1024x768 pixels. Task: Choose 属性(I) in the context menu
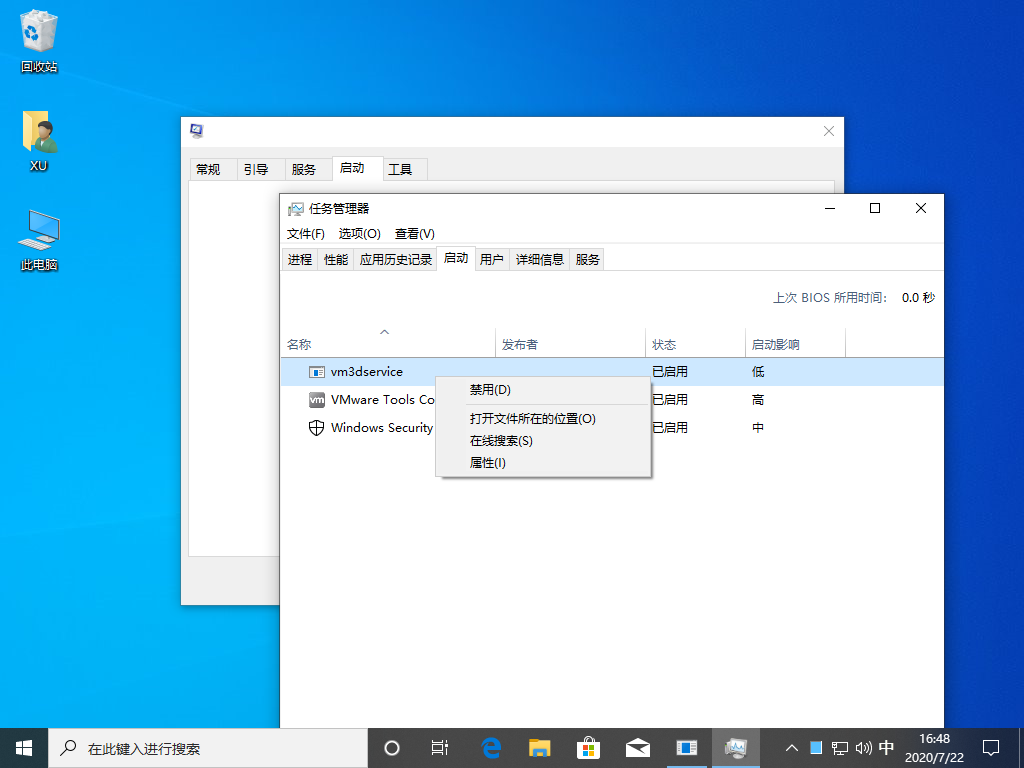(x=488, y=463)
